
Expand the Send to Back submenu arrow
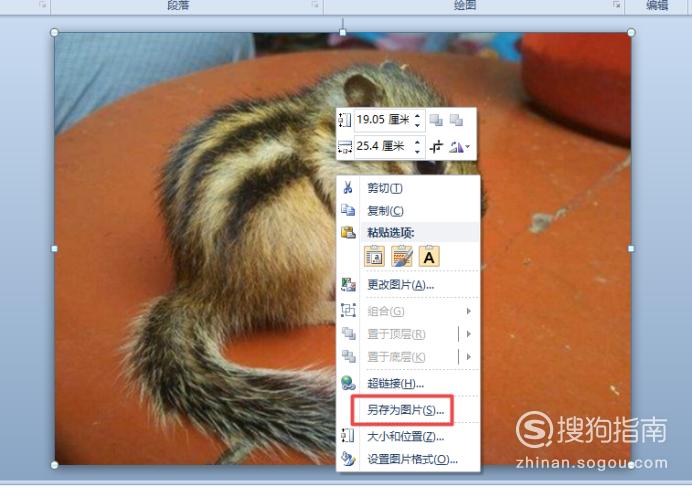[x=469, y=356]
